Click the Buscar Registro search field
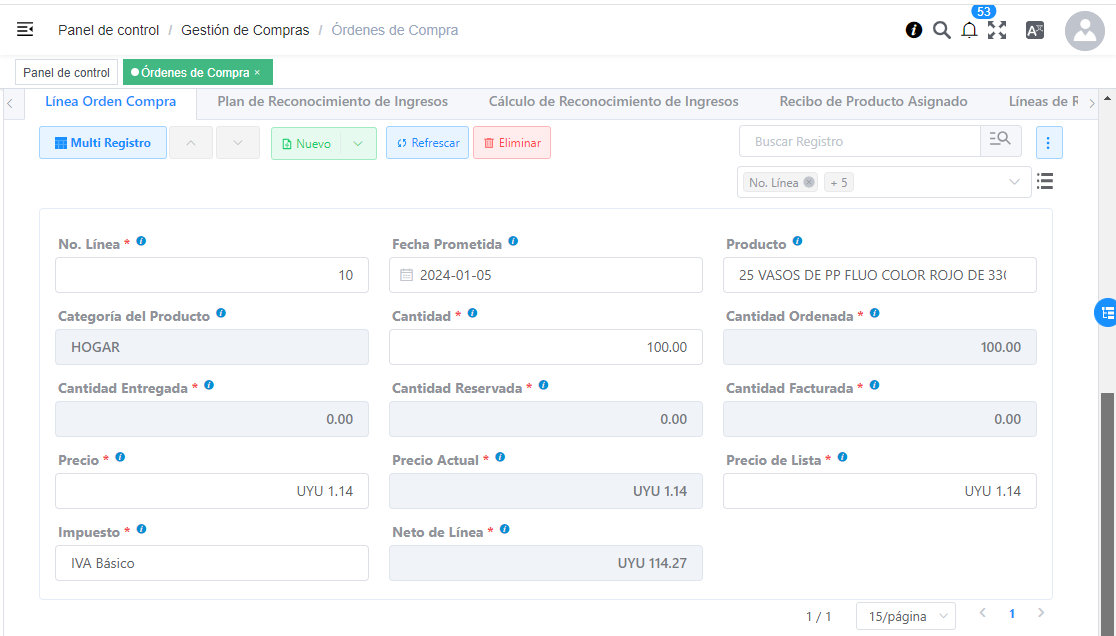The width and height of the screenshot is (1116, 636). coord(860,142)
